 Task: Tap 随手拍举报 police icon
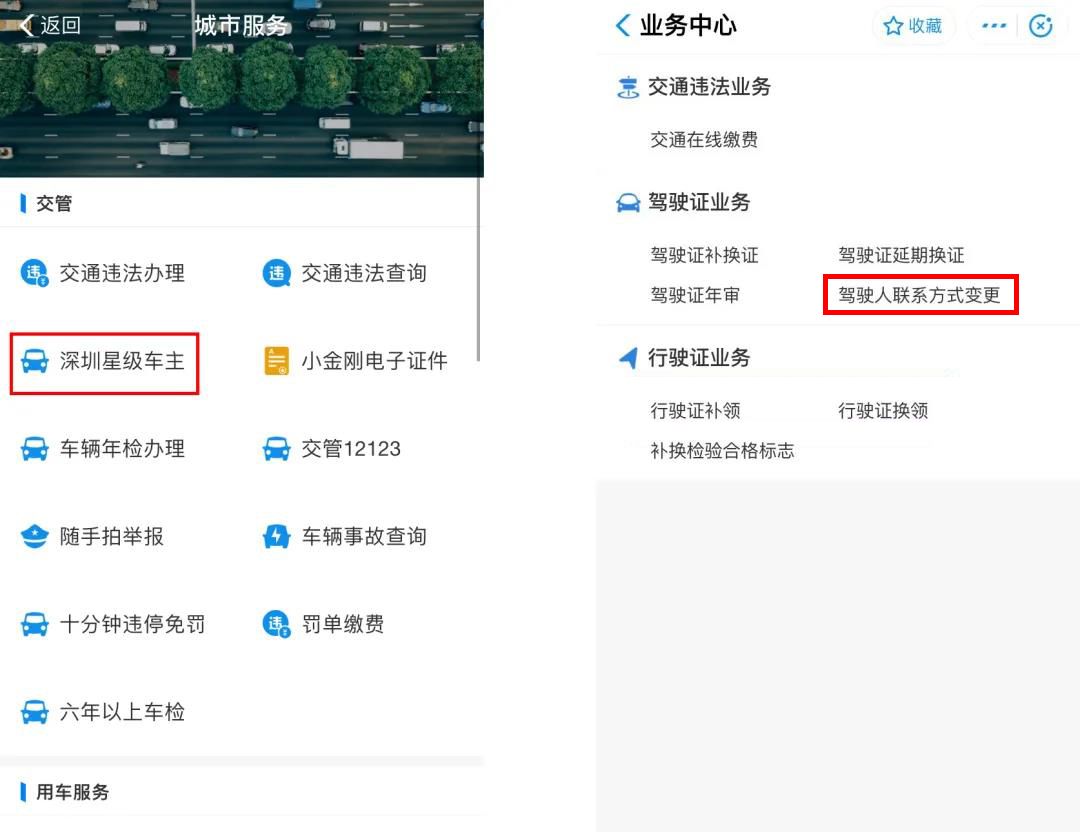(35, 537)
